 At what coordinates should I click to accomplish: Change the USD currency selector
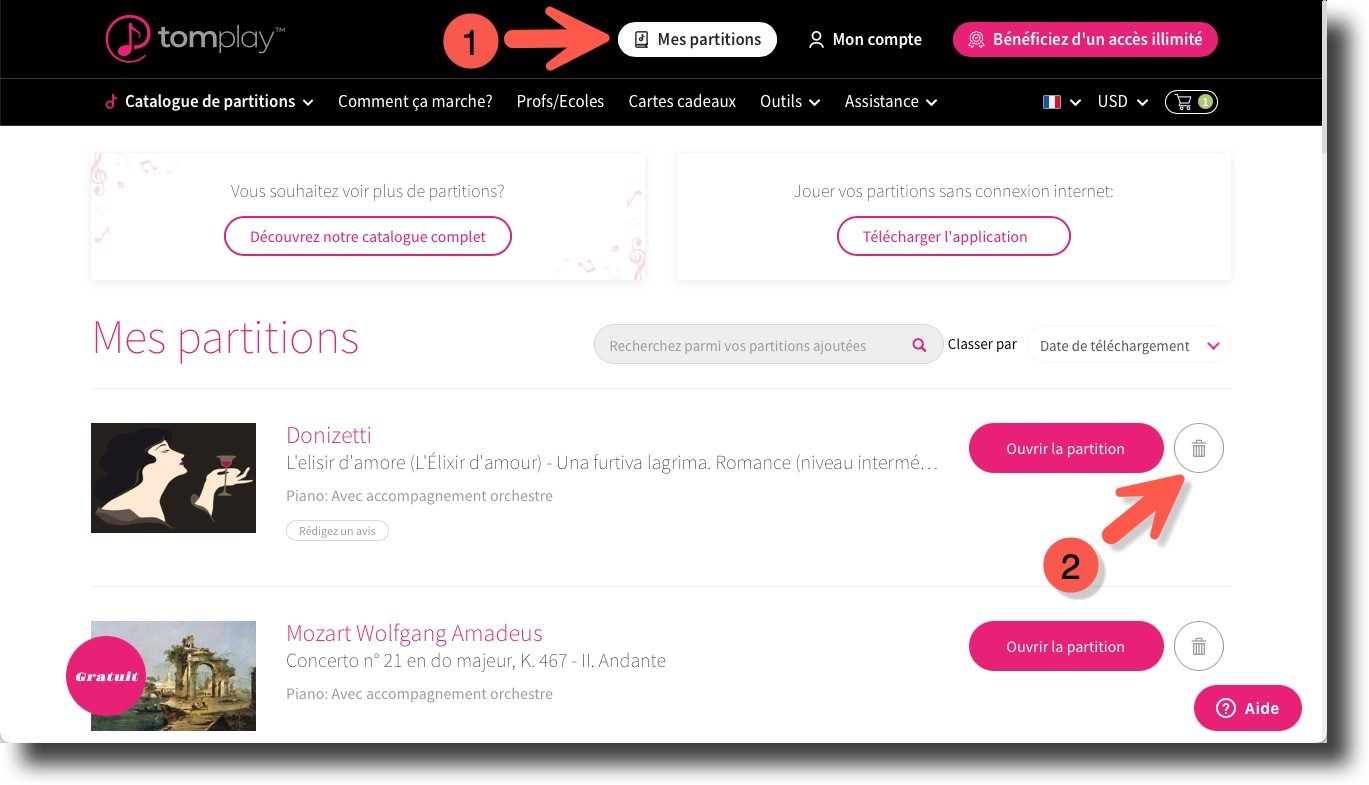click(x=1122, y=102)
